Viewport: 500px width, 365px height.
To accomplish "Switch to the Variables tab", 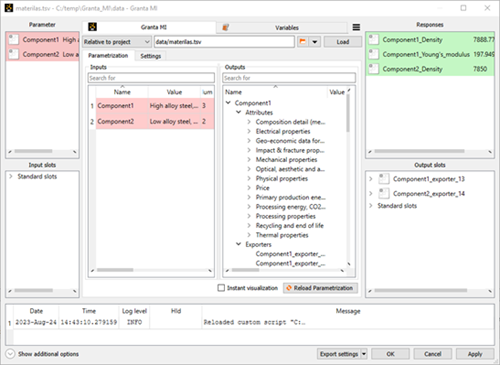I will (x=283, y=28).
